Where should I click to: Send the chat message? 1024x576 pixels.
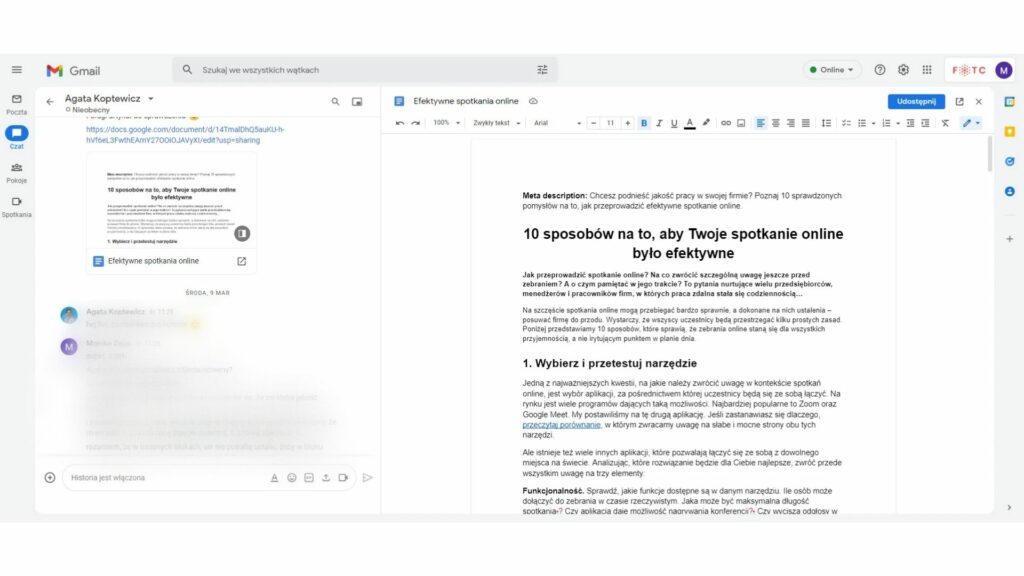368,477
